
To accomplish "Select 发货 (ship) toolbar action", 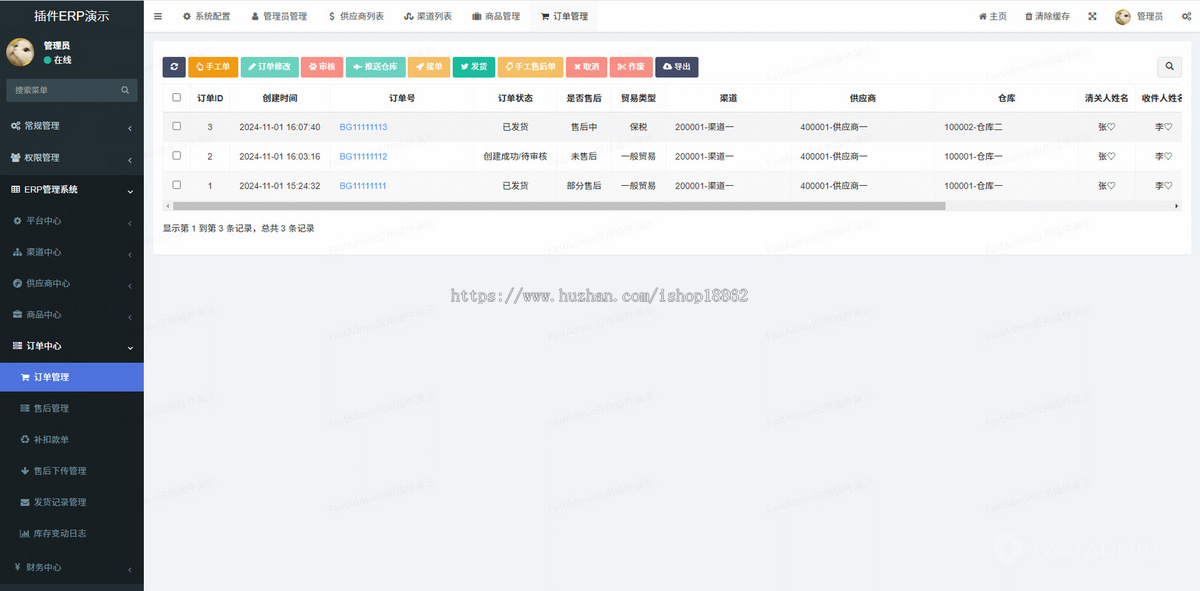I will point(473,66).
